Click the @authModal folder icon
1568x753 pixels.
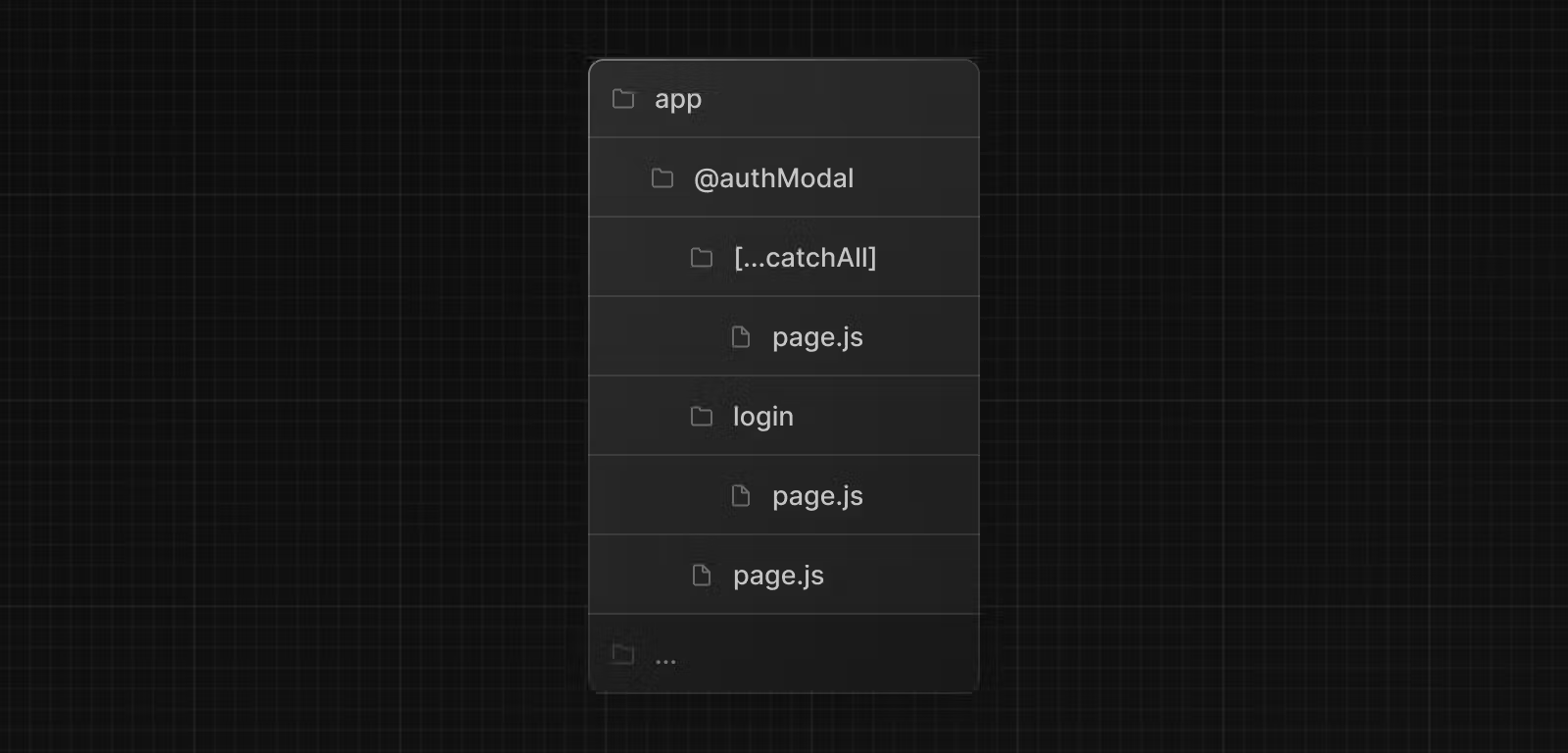[662, 177]
